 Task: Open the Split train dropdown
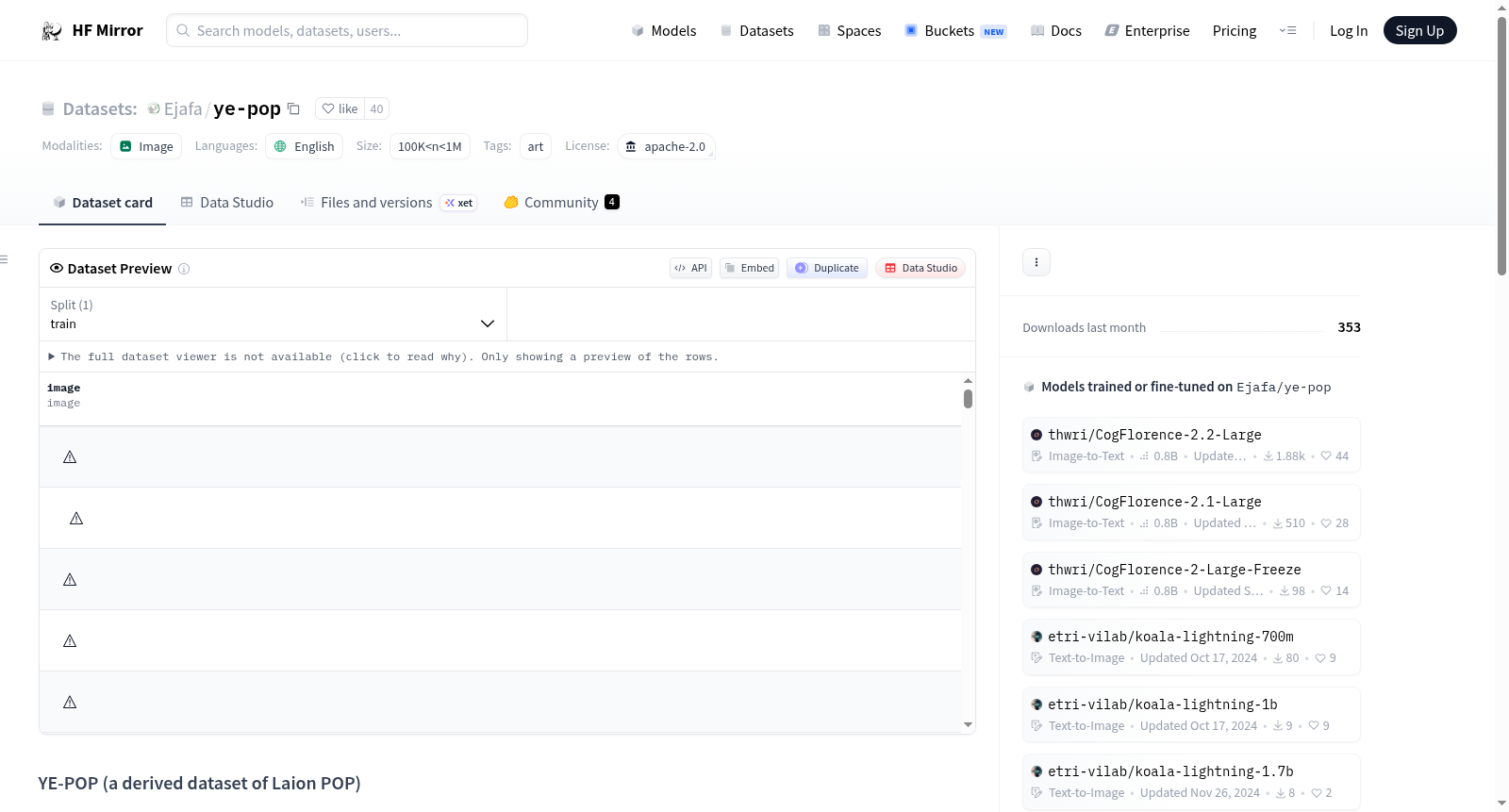273,314
